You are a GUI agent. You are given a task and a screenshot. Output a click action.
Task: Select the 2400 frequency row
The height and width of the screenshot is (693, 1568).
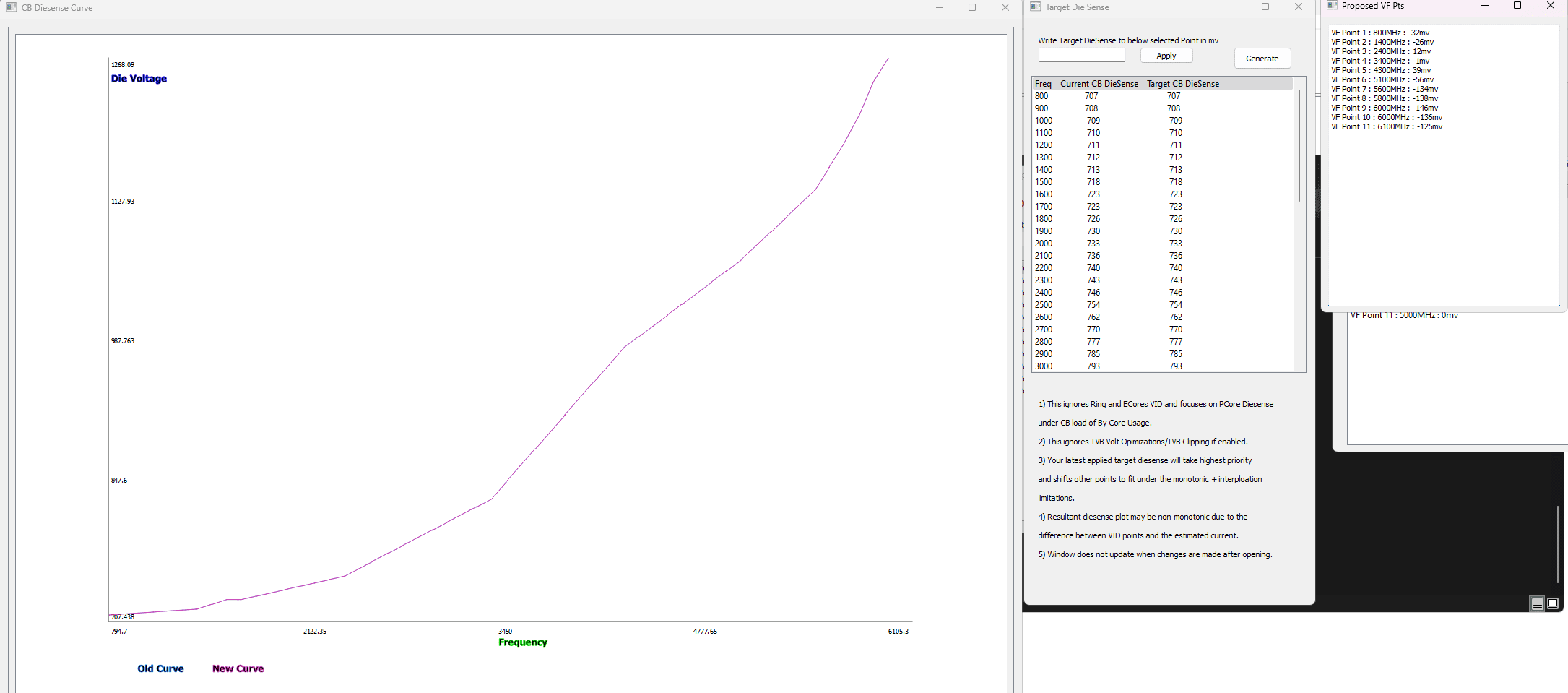pyautogui.click(x=1163, y=293)
